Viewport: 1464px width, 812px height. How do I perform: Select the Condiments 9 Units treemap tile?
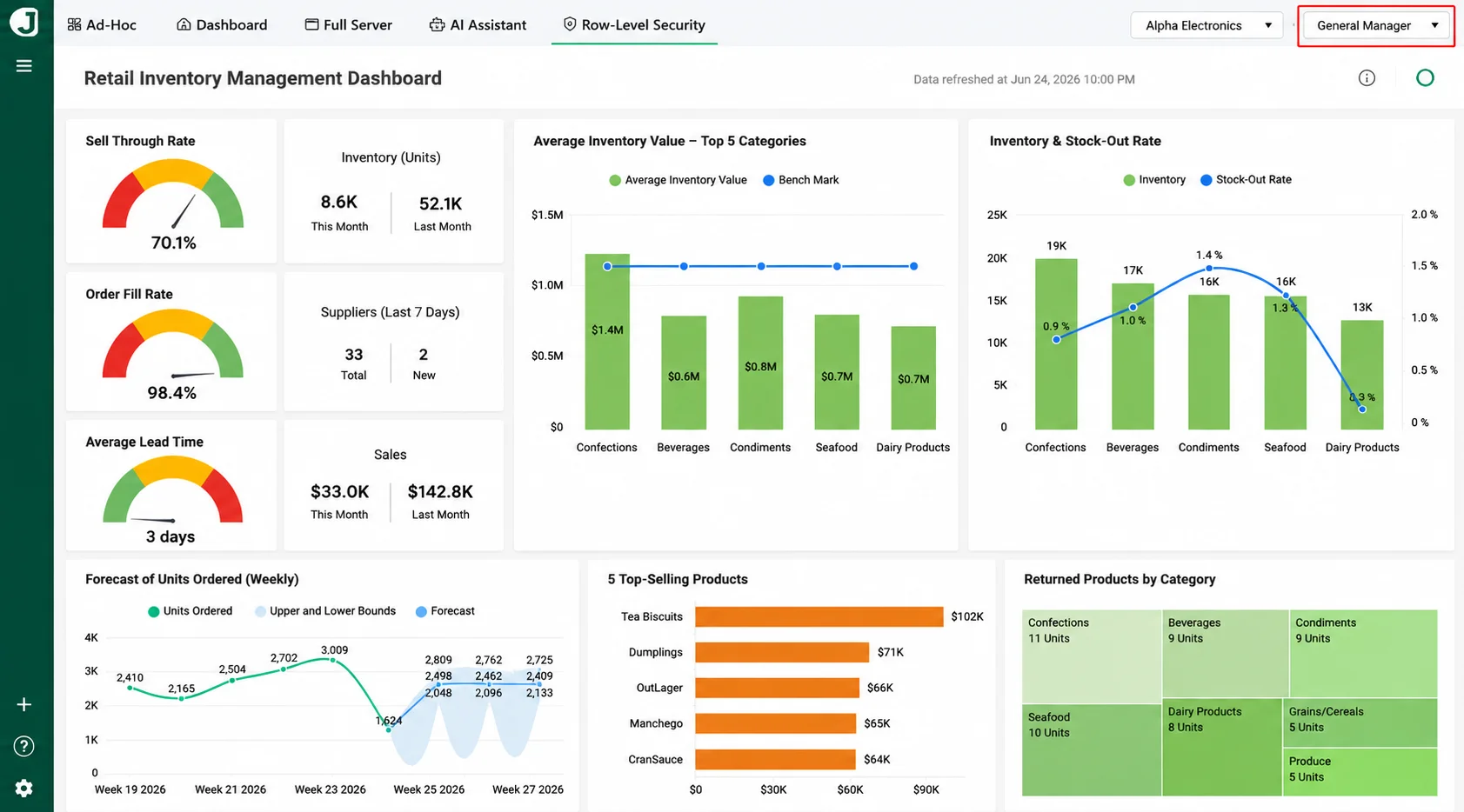[x=1363, y=654]
